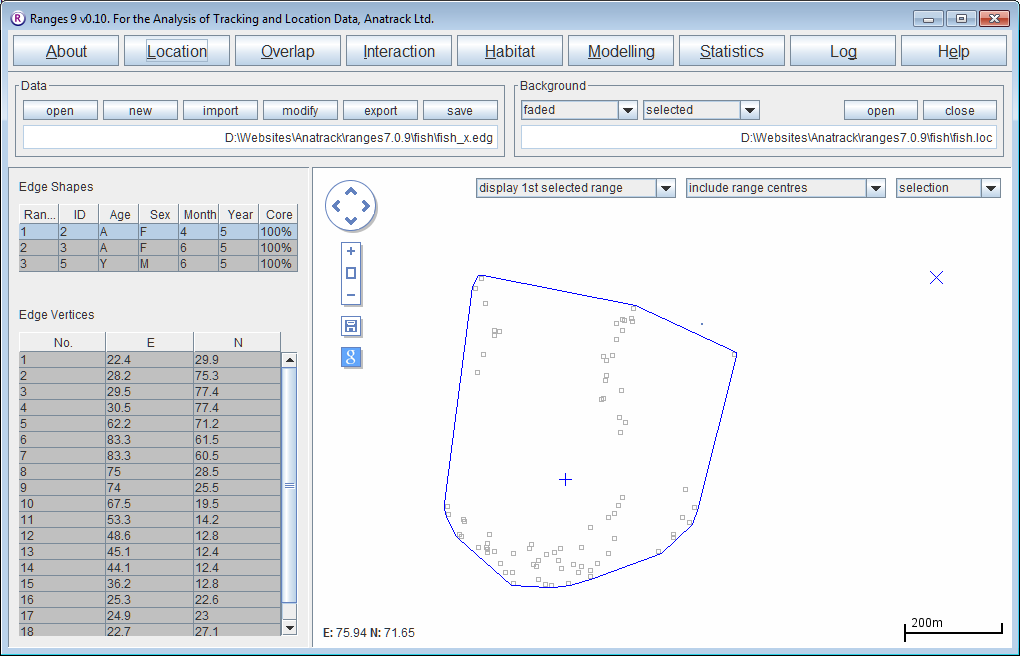Click the Data import button
Viewport: 1020px width, 656px height.
[220, 111]
